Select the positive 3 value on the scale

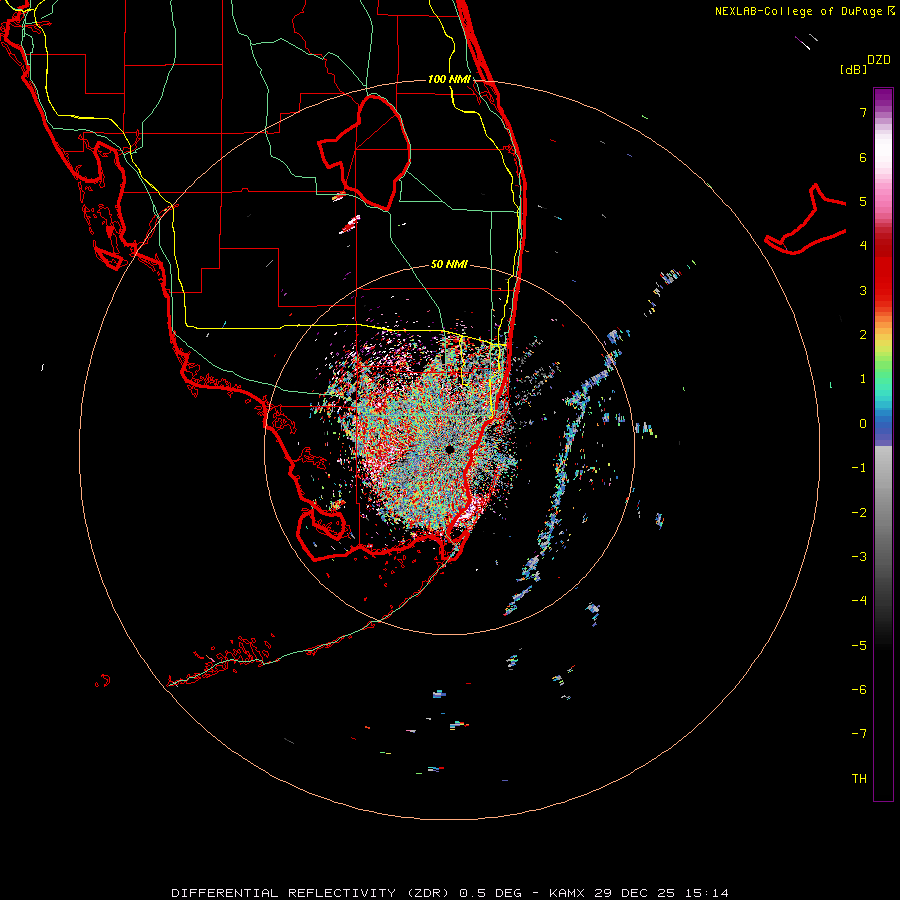(863, 290)
